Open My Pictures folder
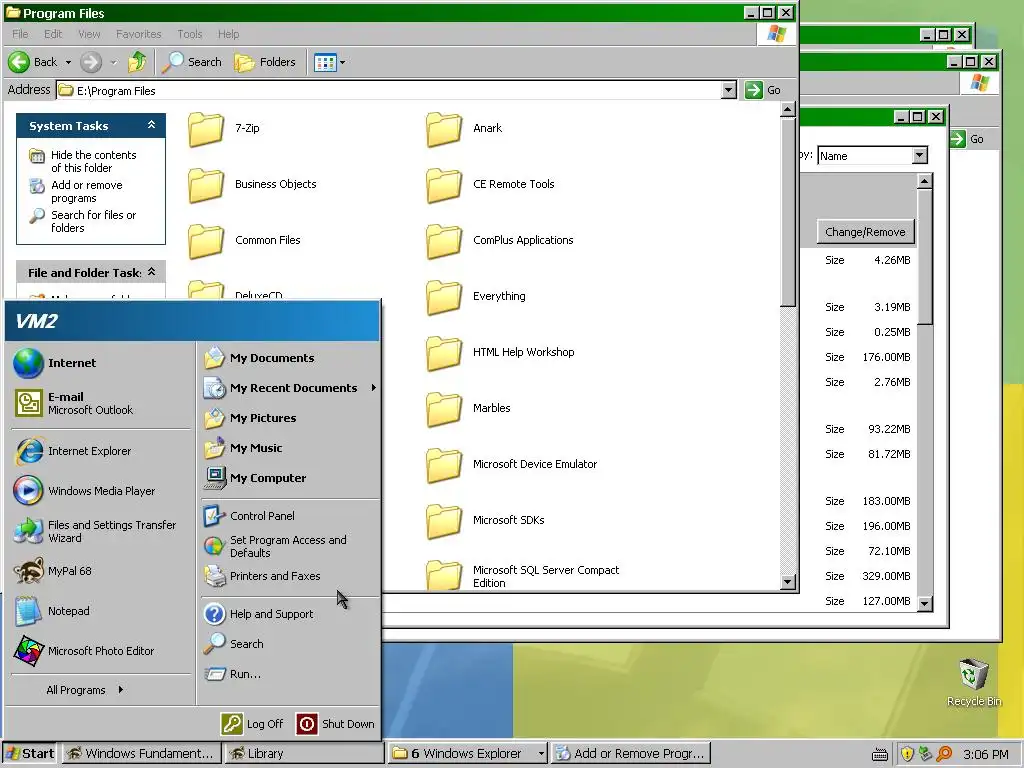1024x768 pixels. click(x=290, y=418)
